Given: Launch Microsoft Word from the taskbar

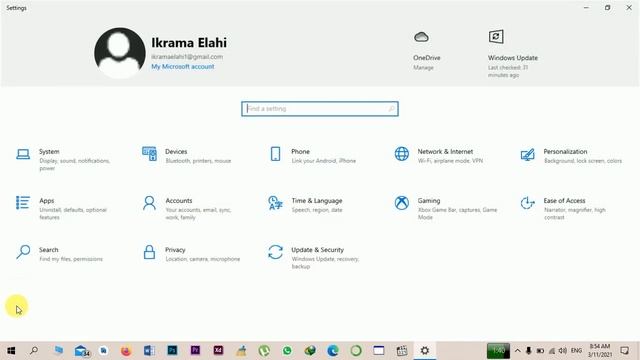Looking at the screenshot, I should tap(149, 351).
